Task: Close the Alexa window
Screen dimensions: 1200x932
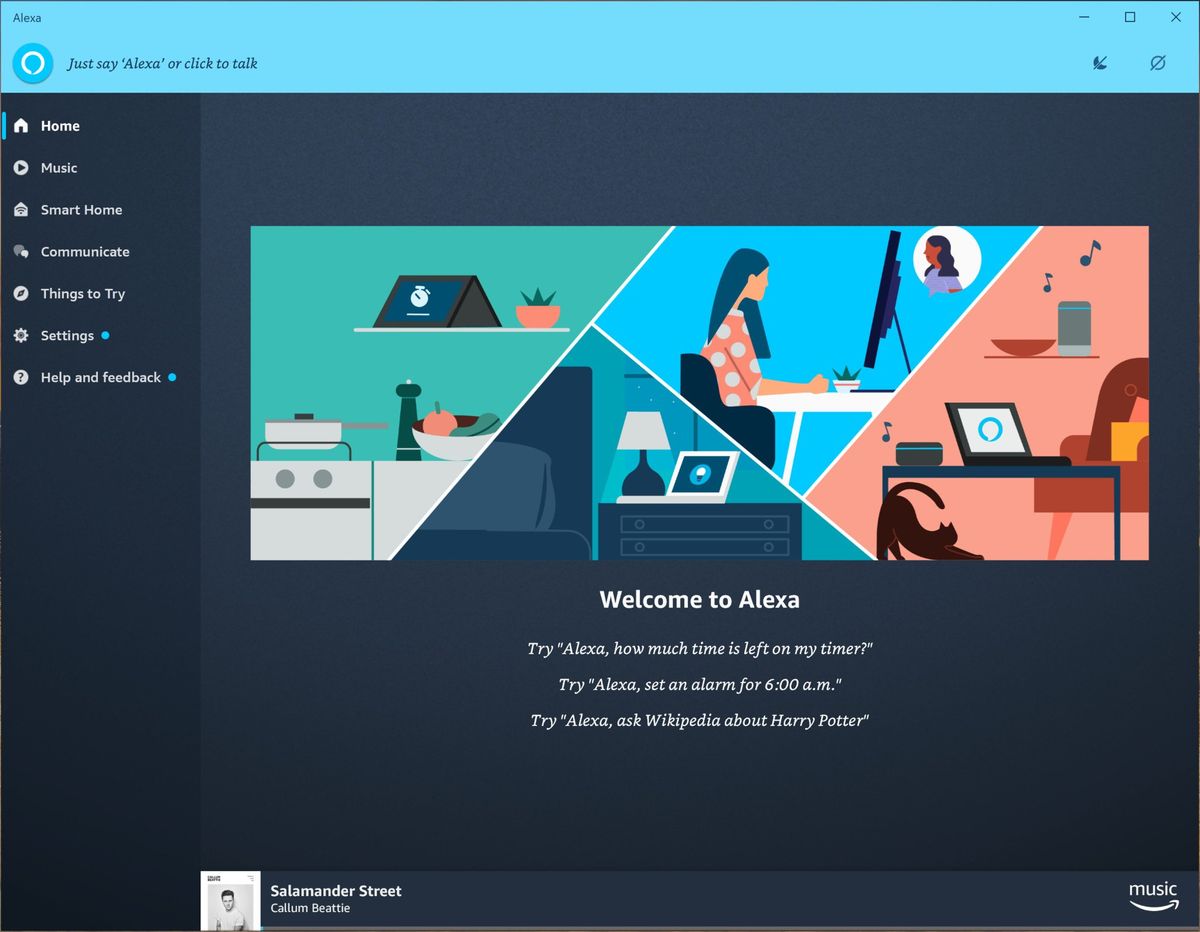Action: pyautogui.click(x=1176, y=17)
